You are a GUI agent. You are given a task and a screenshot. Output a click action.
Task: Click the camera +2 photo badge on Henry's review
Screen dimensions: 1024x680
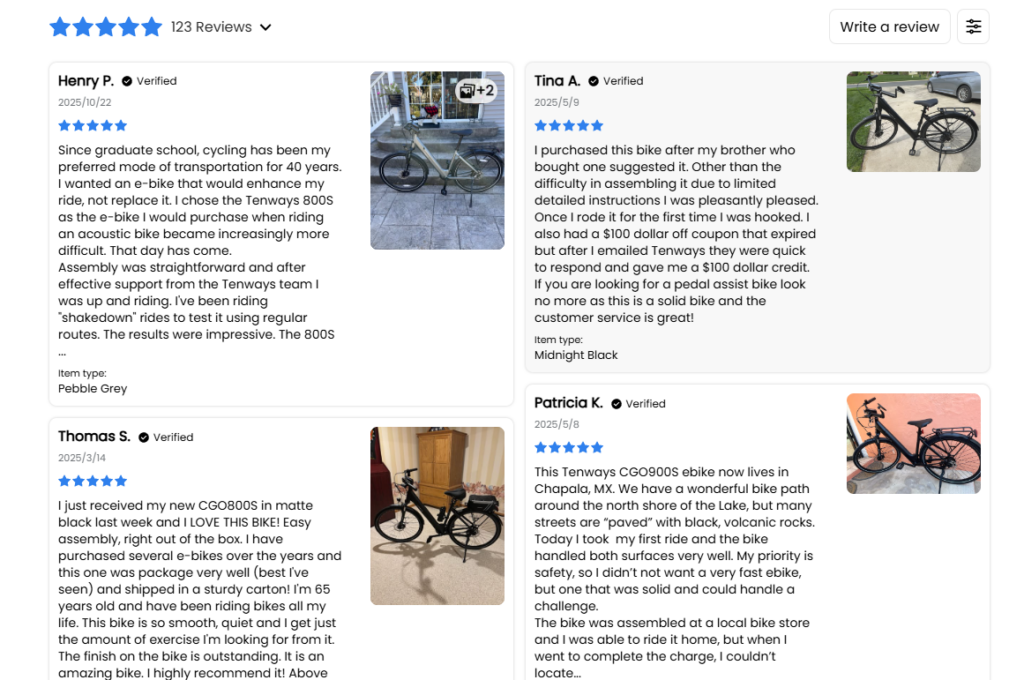pos(474,90)
